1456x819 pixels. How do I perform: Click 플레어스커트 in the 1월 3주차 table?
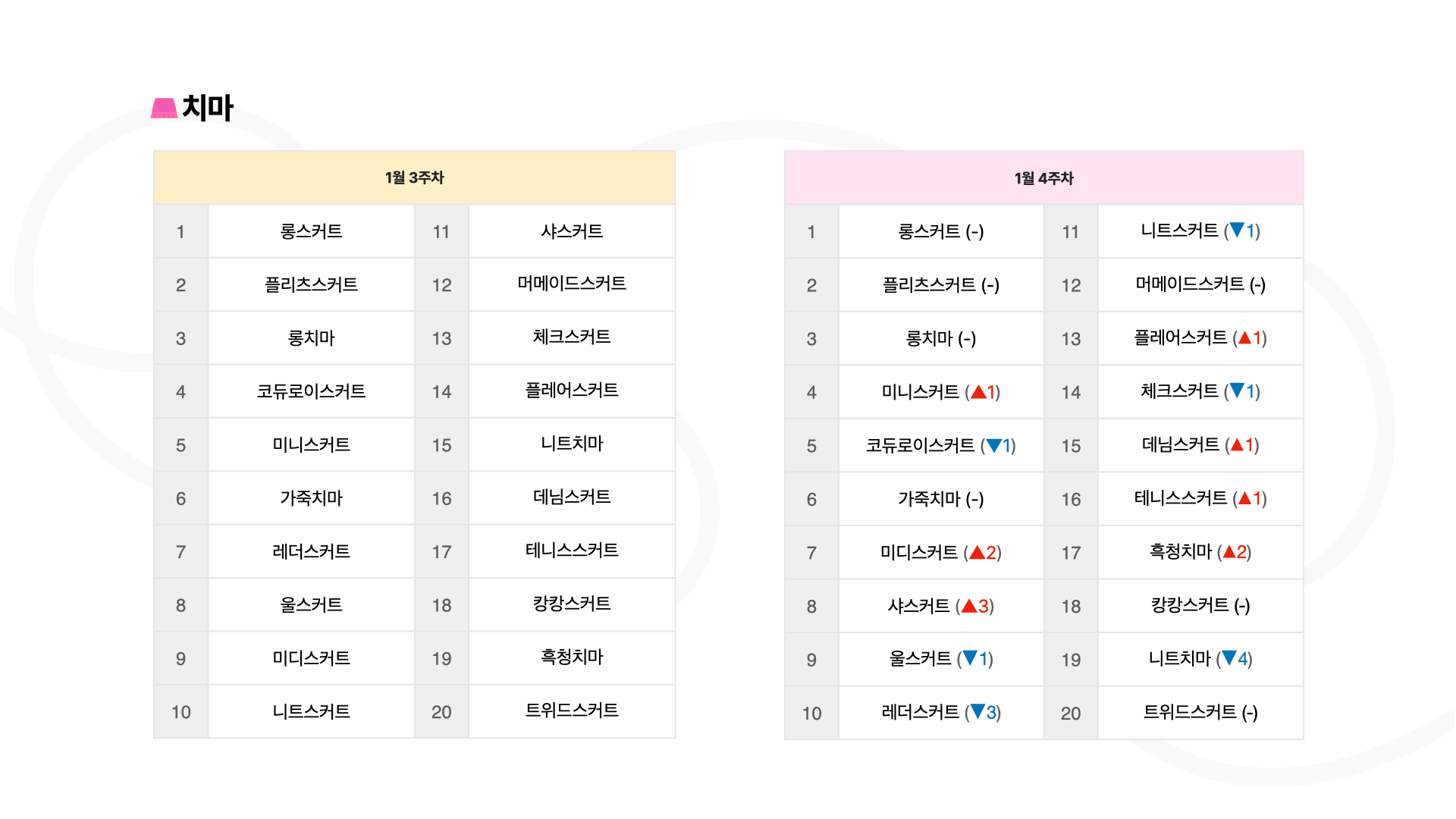[x=572, y=391]
